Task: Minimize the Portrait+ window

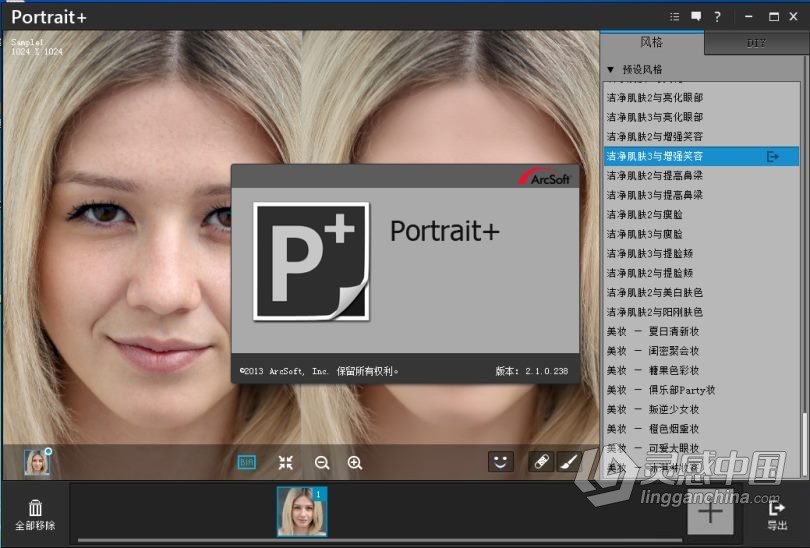Action: click(x=749, y=17)
